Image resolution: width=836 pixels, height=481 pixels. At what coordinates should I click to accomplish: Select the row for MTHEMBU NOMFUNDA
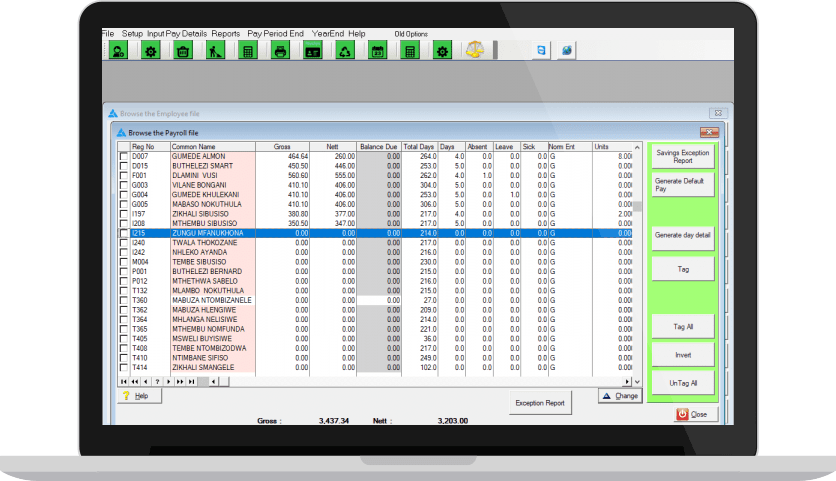(375, 329)
